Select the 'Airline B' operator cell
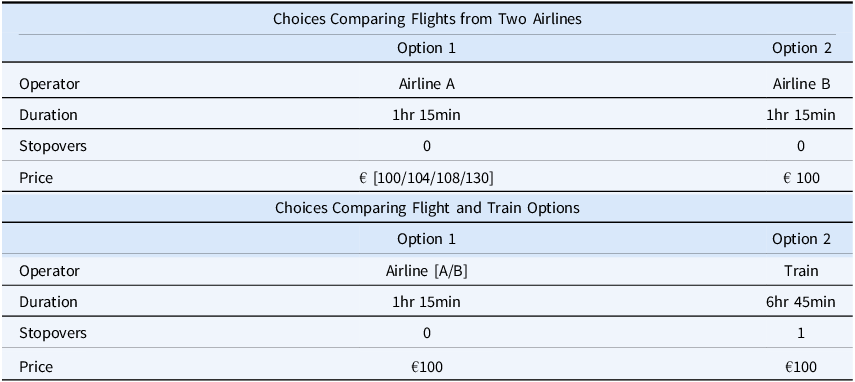 pos(801,84)
